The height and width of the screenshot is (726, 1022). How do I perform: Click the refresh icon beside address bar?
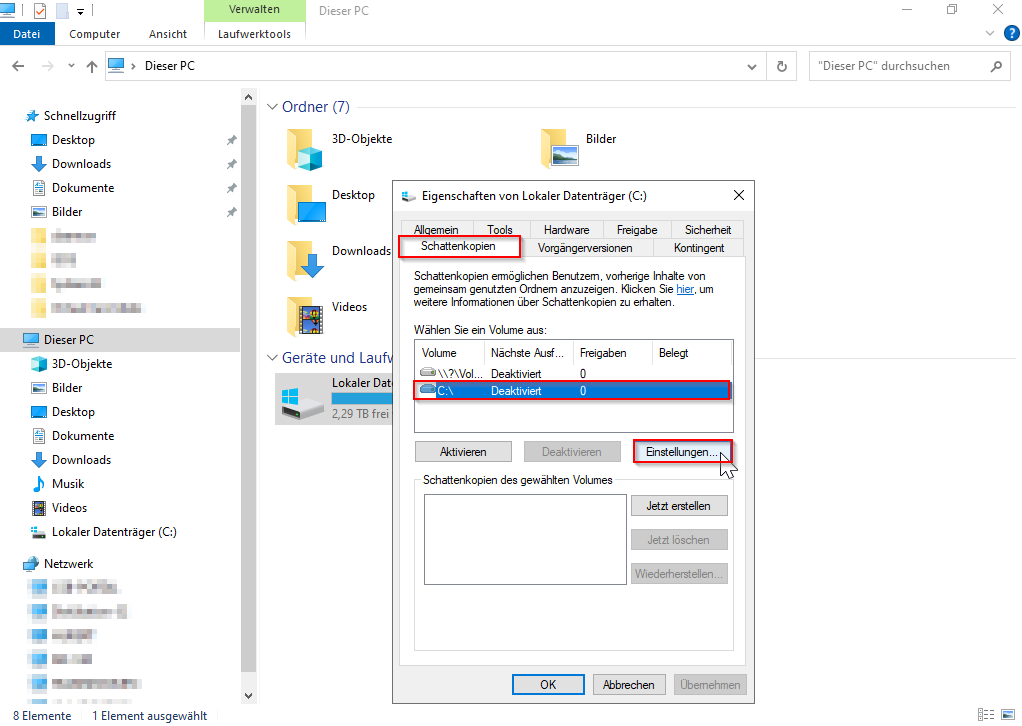click(x=783, y=66)
